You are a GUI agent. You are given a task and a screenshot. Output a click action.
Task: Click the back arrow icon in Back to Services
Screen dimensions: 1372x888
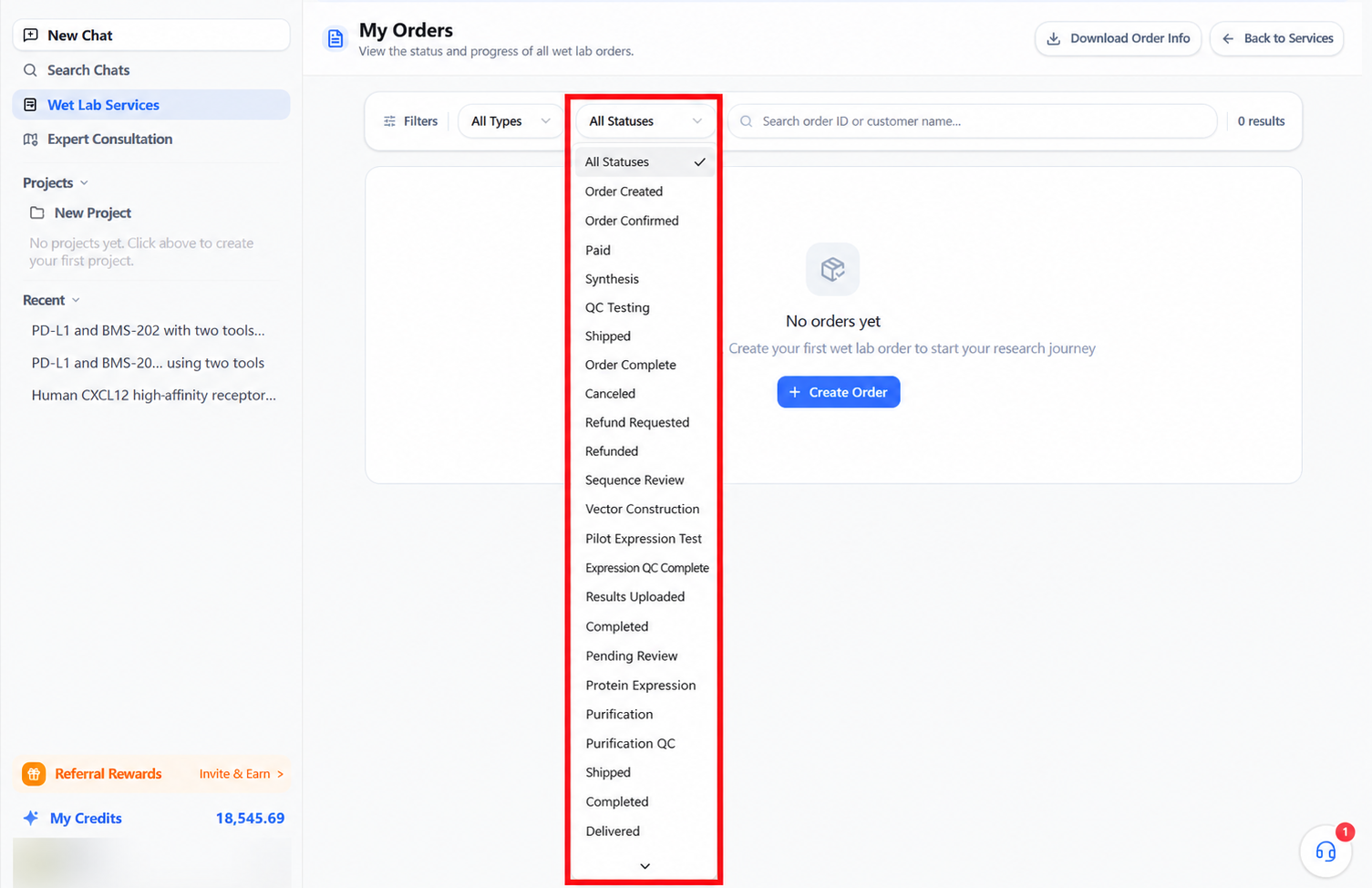pos(1228,38)
